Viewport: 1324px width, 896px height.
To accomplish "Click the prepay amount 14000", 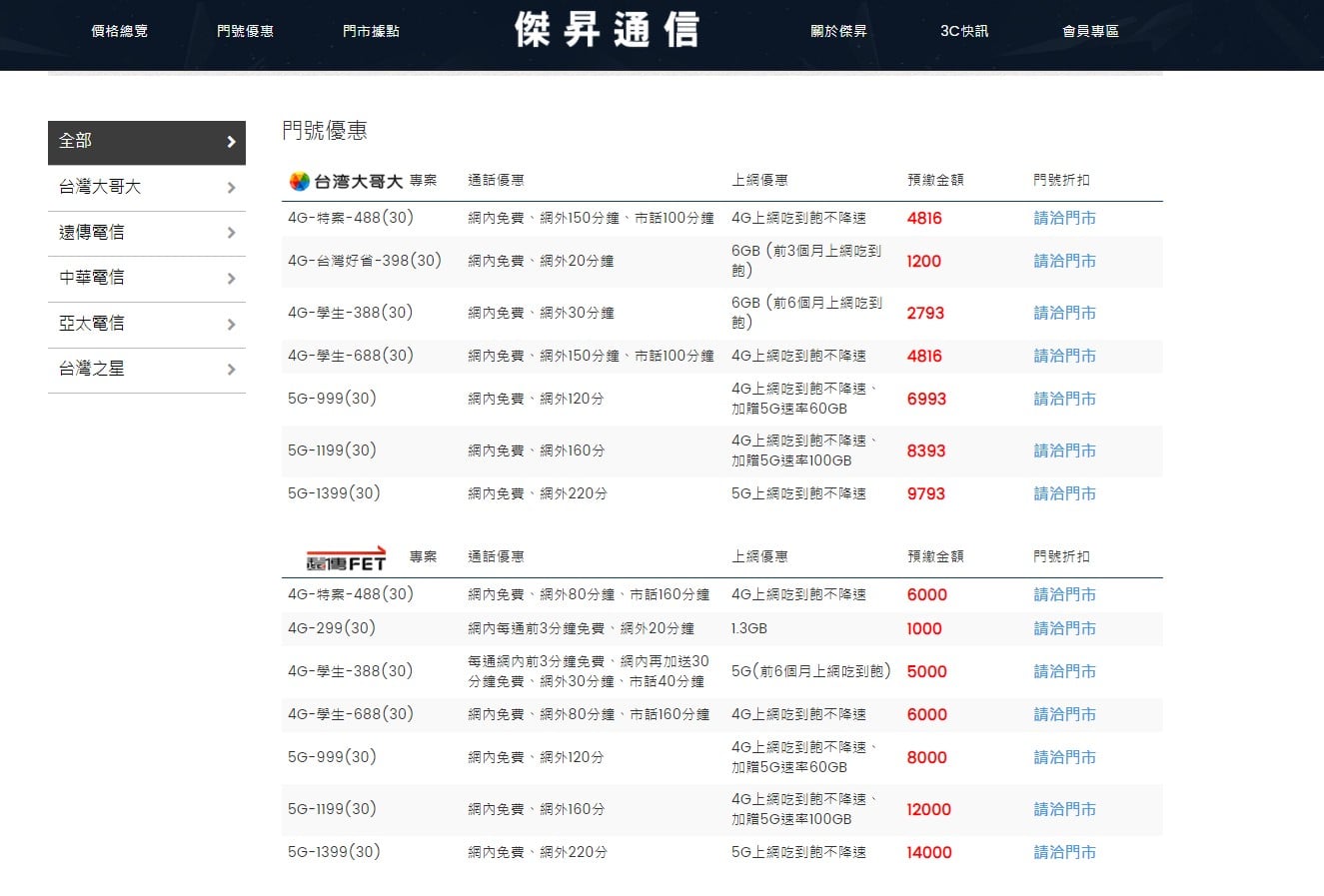I will tap(929, 852).
